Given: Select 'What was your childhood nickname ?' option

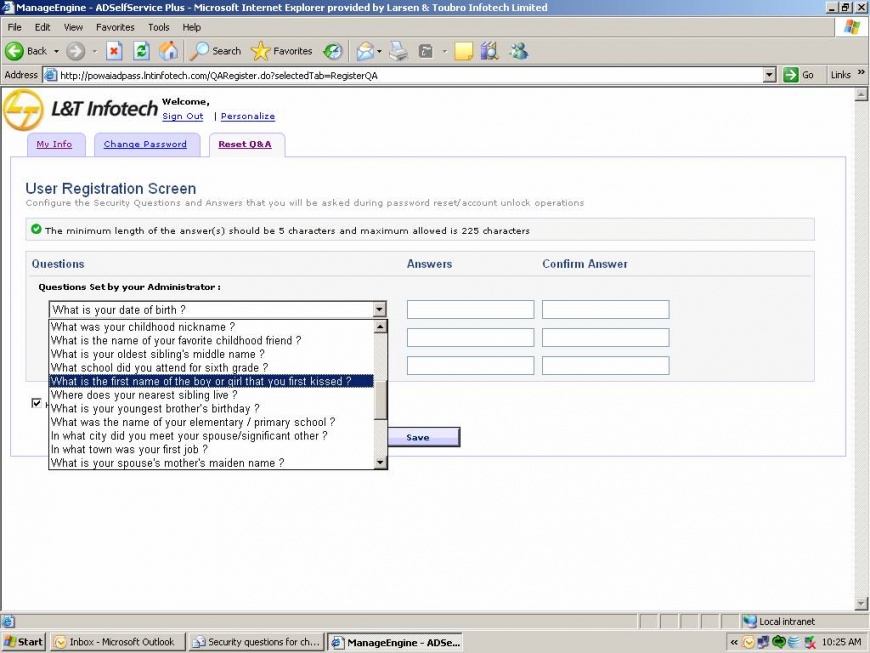Looking at the screenshot, I should [143, 327].
